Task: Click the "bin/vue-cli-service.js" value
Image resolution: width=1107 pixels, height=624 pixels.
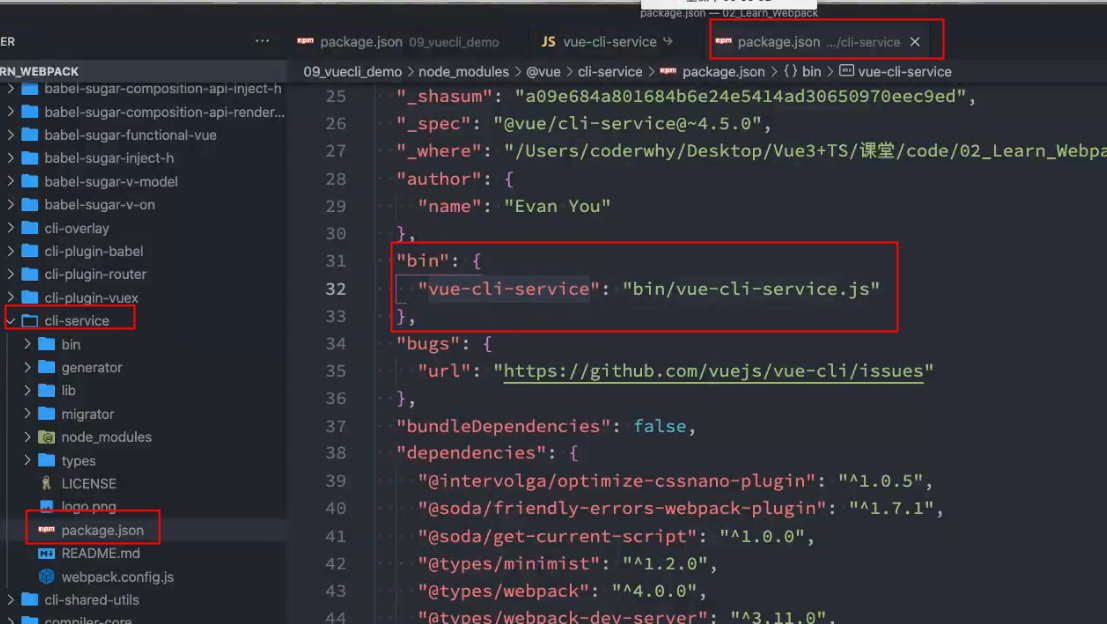Action: [751, 289]
